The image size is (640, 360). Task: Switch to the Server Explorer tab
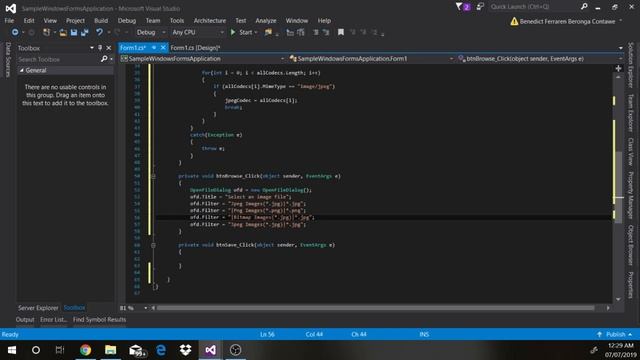[x=38, y=308]
